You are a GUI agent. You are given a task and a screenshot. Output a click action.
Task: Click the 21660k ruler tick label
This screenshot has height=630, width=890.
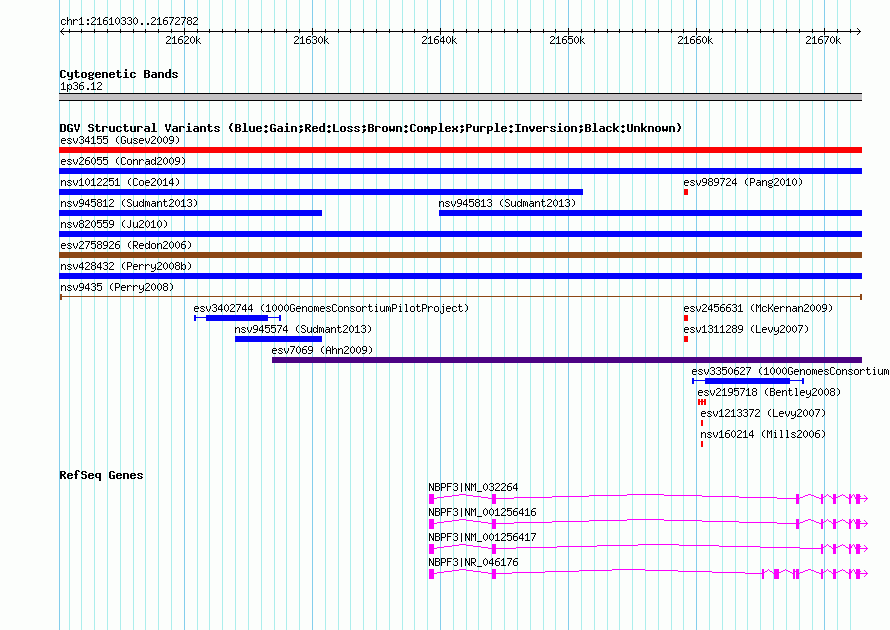point(695,40)
